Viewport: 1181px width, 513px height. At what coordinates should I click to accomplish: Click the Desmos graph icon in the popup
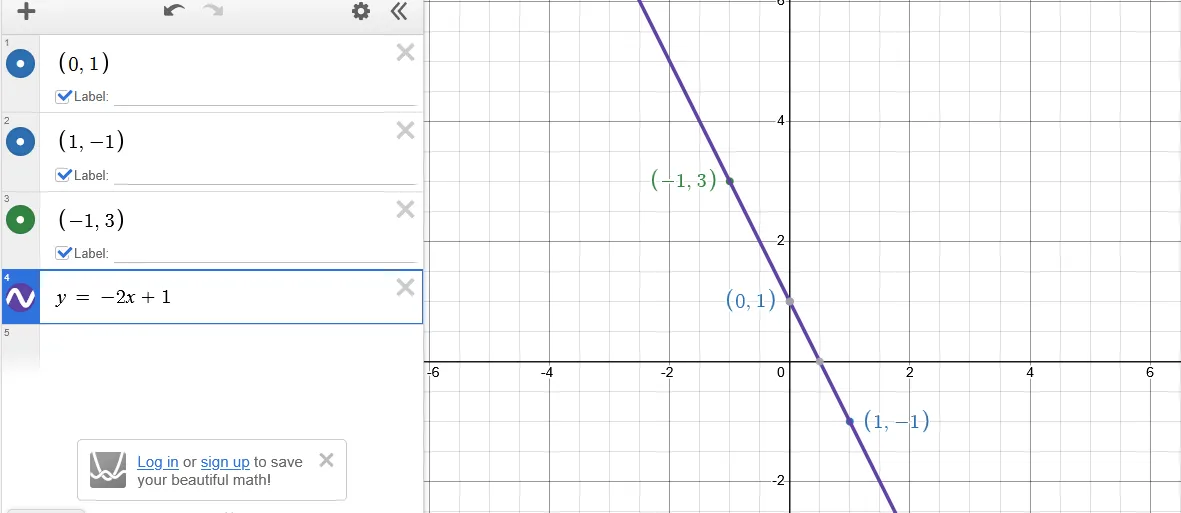coord(108,470)
